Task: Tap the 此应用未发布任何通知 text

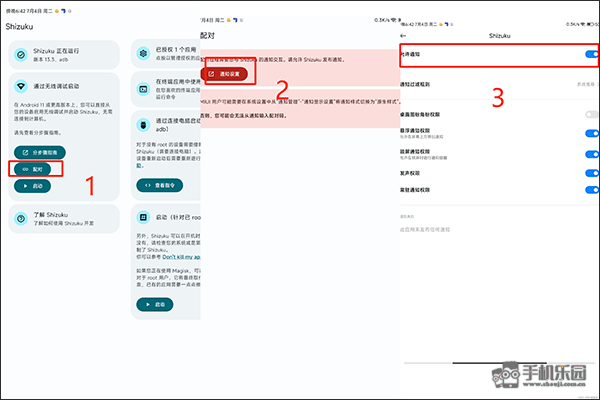Action: 425,230
